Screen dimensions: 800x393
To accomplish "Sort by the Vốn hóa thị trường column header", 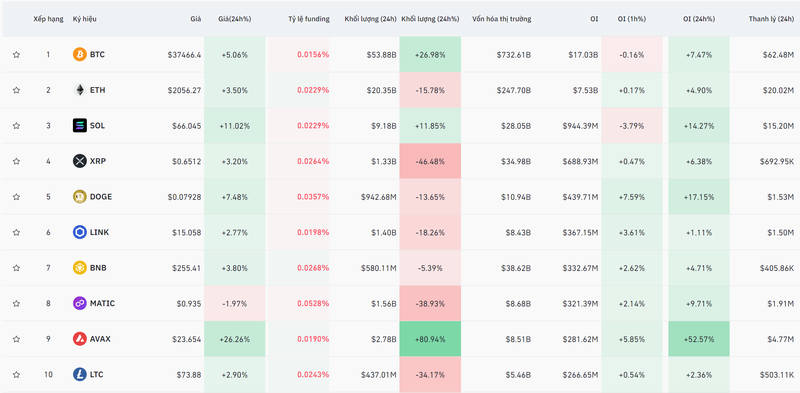I will pyautogui.click(x=502, y=19).
